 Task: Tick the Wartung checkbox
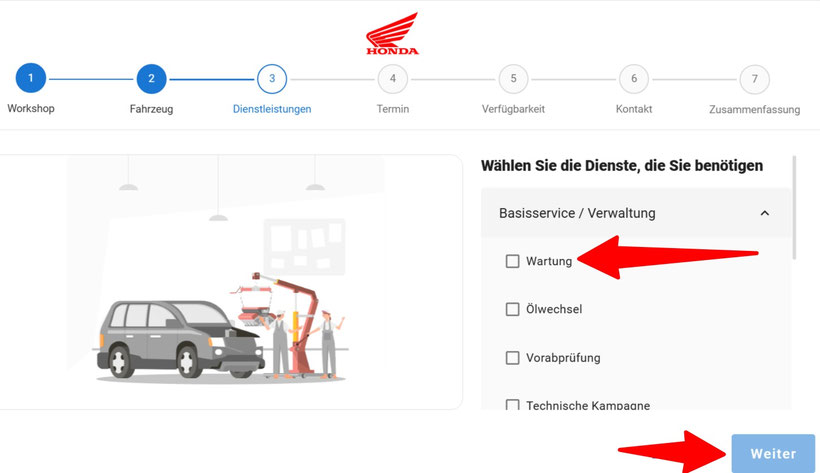pyautogui.click(x=512, y=261)
